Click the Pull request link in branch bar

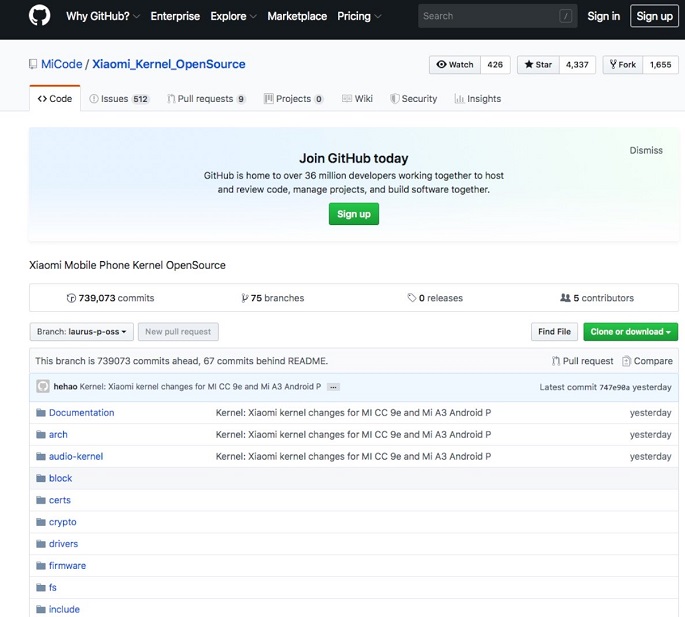click(583, 361)
